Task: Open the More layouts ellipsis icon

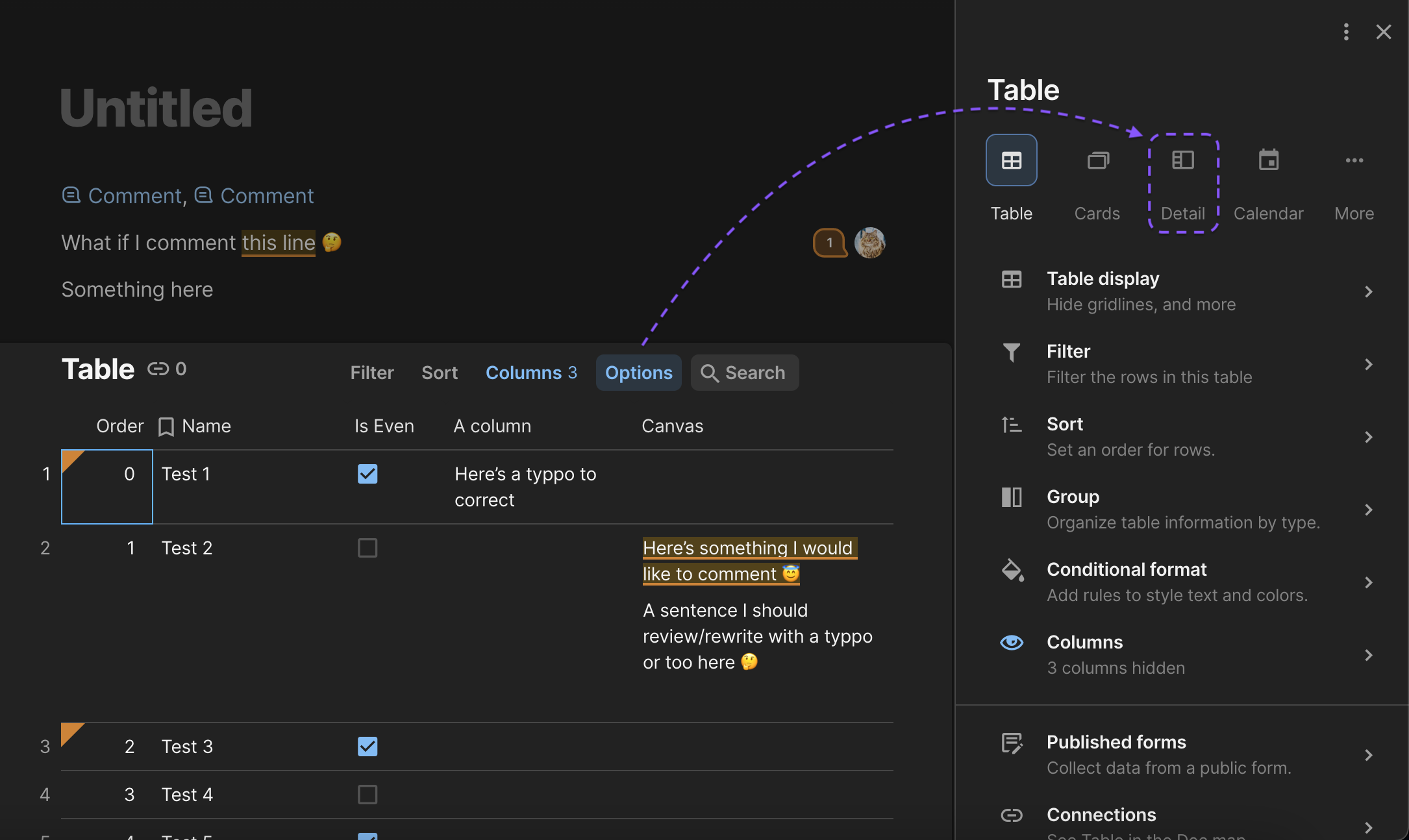Action: [1354, 160]
